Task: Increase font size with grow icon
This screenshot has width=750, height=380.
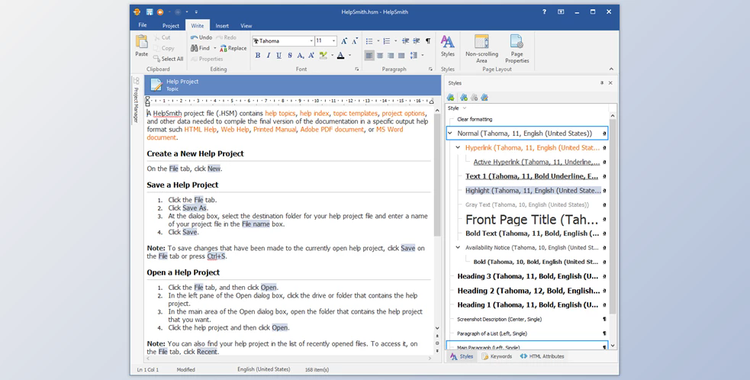Action: pos(344,41)
